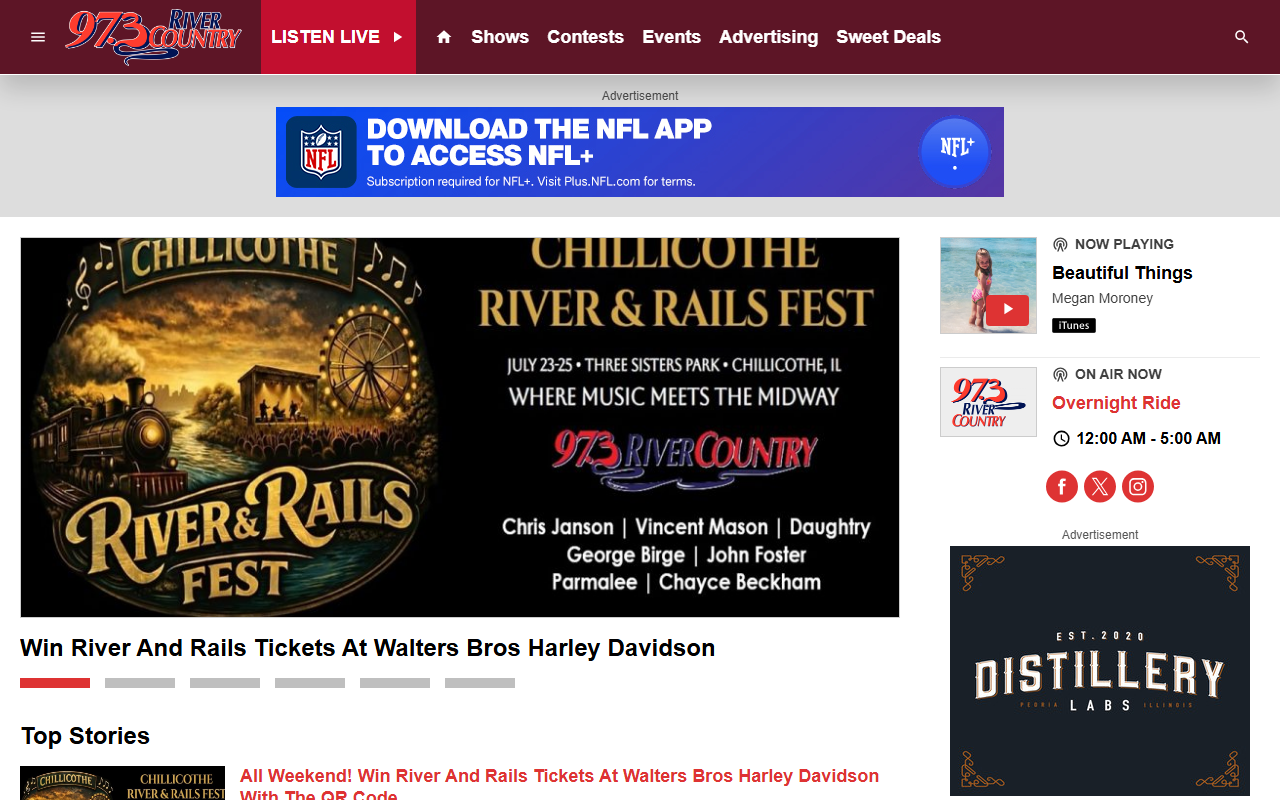Click the top story Chillicothe thumbnail
This screenshot has height=800, width=1280.
click(122, 783)
